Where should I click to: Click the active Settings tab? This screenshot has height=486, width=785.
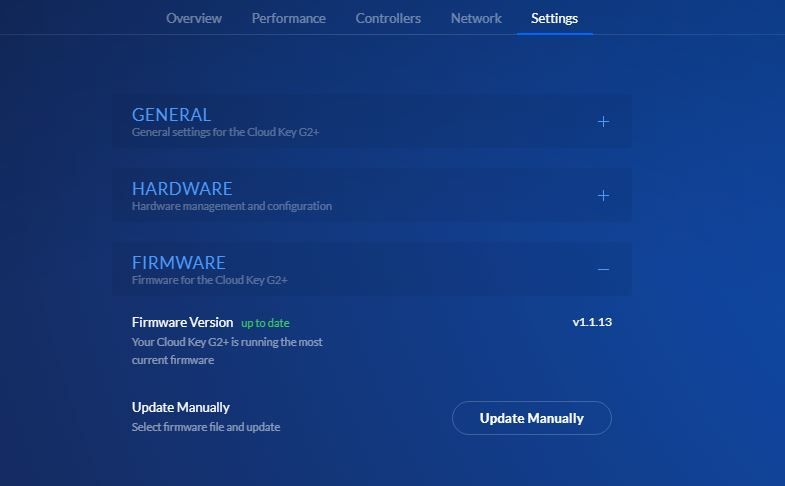coord(554,18)
